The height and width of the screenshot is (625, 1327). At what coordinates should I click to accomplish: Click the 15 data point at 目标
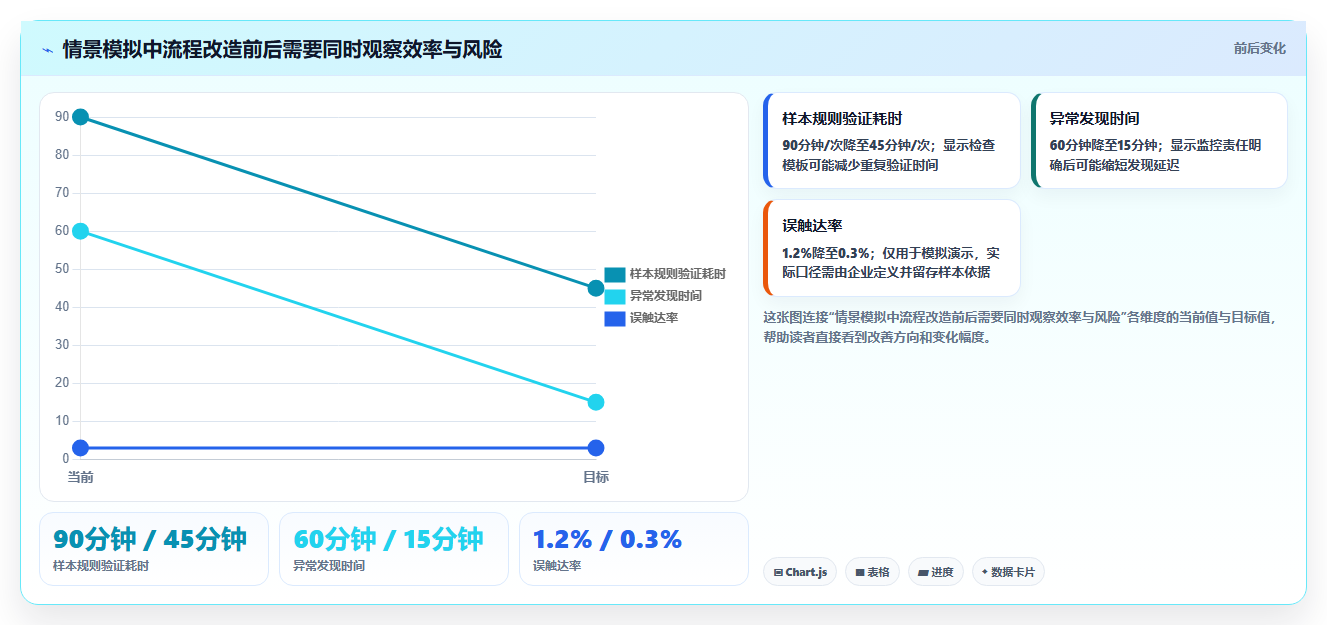tap(596, 402)
